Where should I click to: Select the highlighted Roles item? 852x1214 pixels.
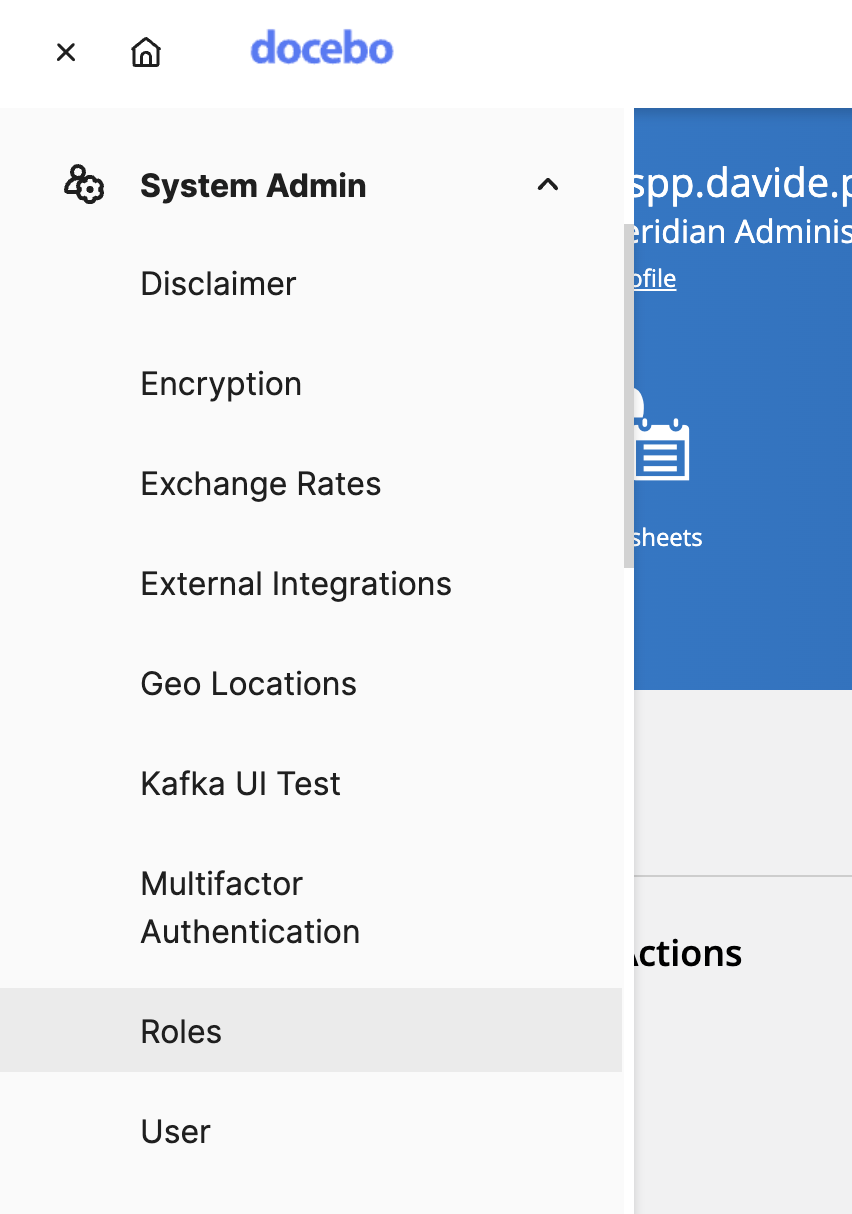coord(181,1031)
